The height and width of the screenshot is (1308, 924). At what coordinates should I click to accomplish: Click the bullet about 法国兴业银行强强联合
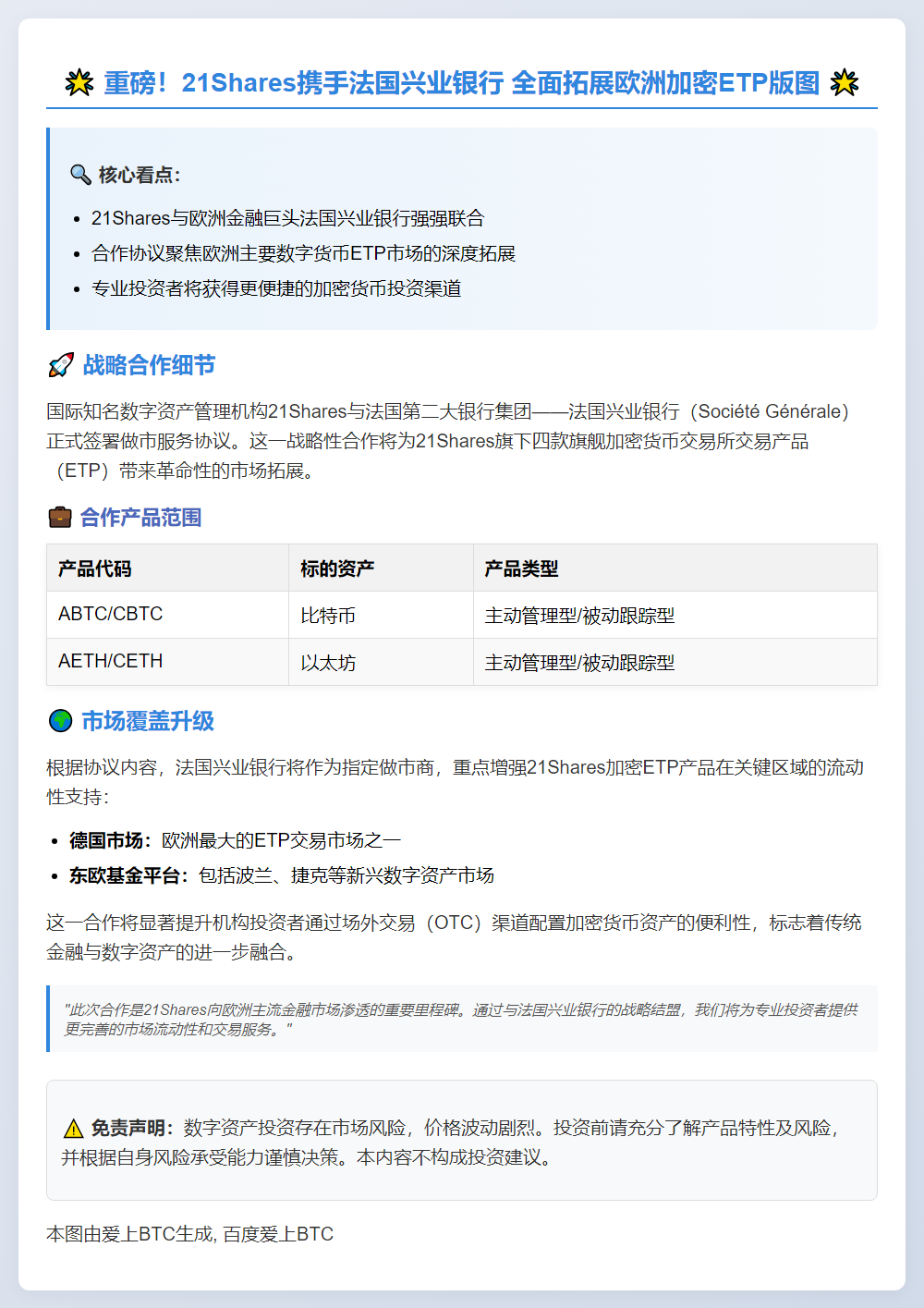tap(287, 218)
